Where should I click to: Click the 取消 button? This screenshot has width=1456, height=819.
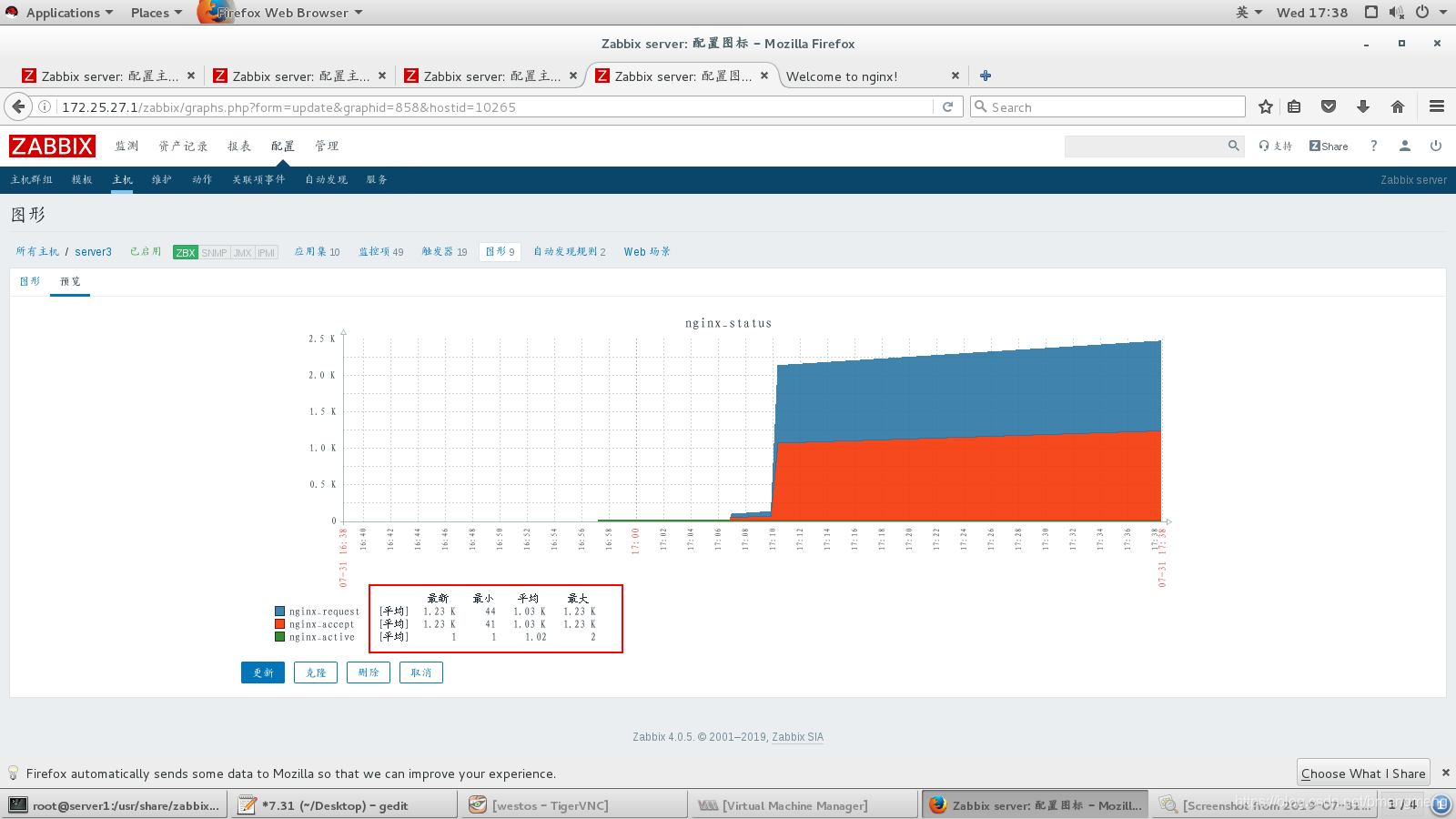coord(421,672)
